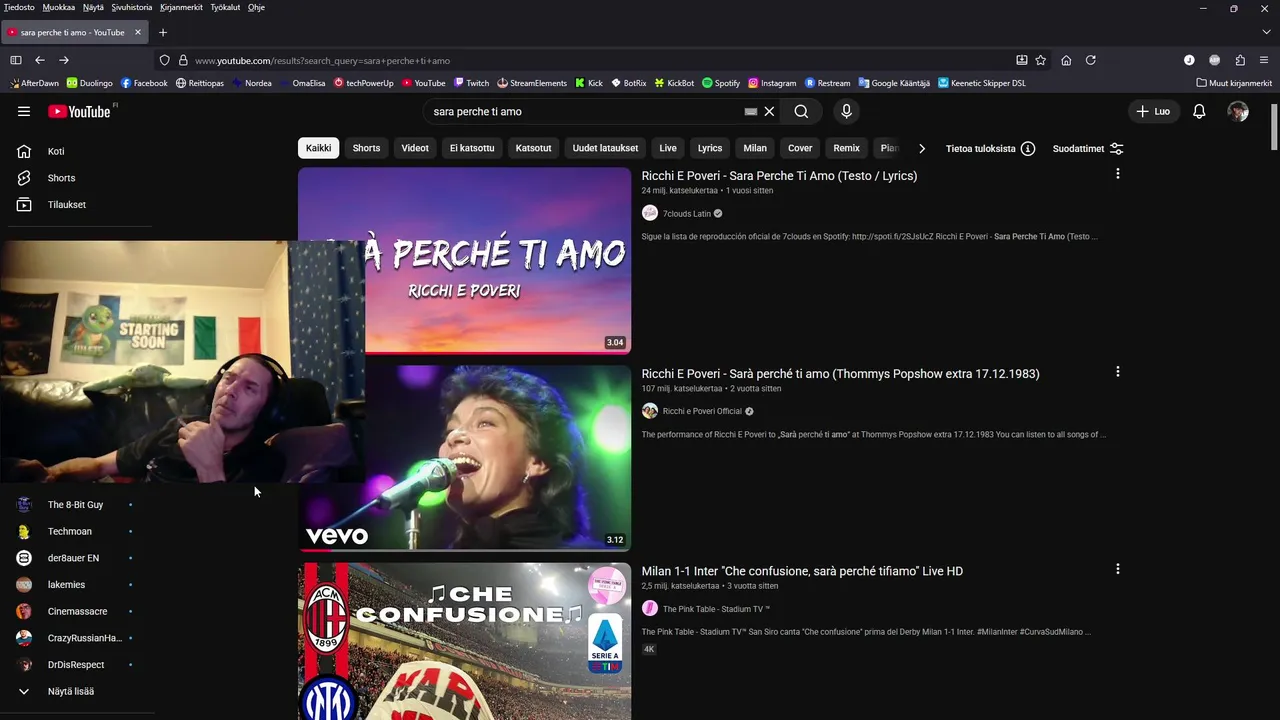The image size is (1280, 720).
Task: Bookmark this page with the star icon
Action: [x=1041, y=60]
